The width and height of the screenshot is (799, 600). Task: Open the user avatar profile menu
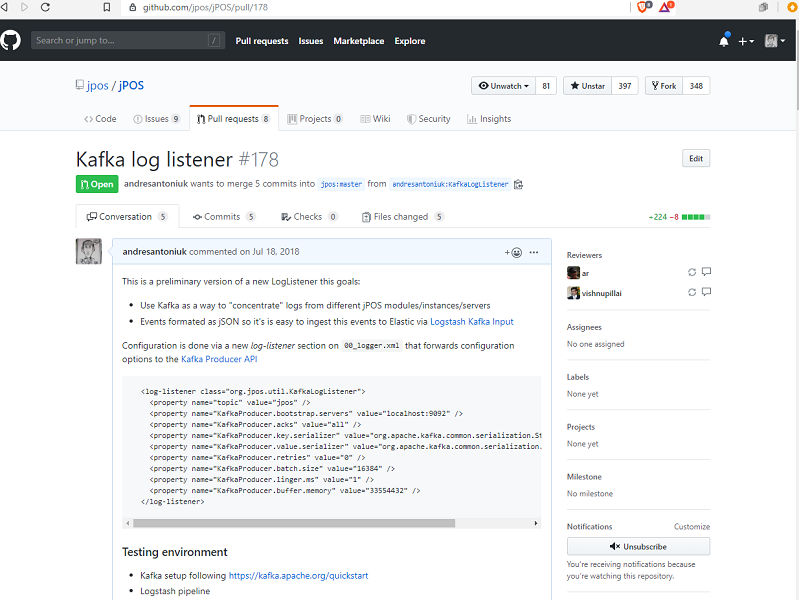[x=775, y=41]
